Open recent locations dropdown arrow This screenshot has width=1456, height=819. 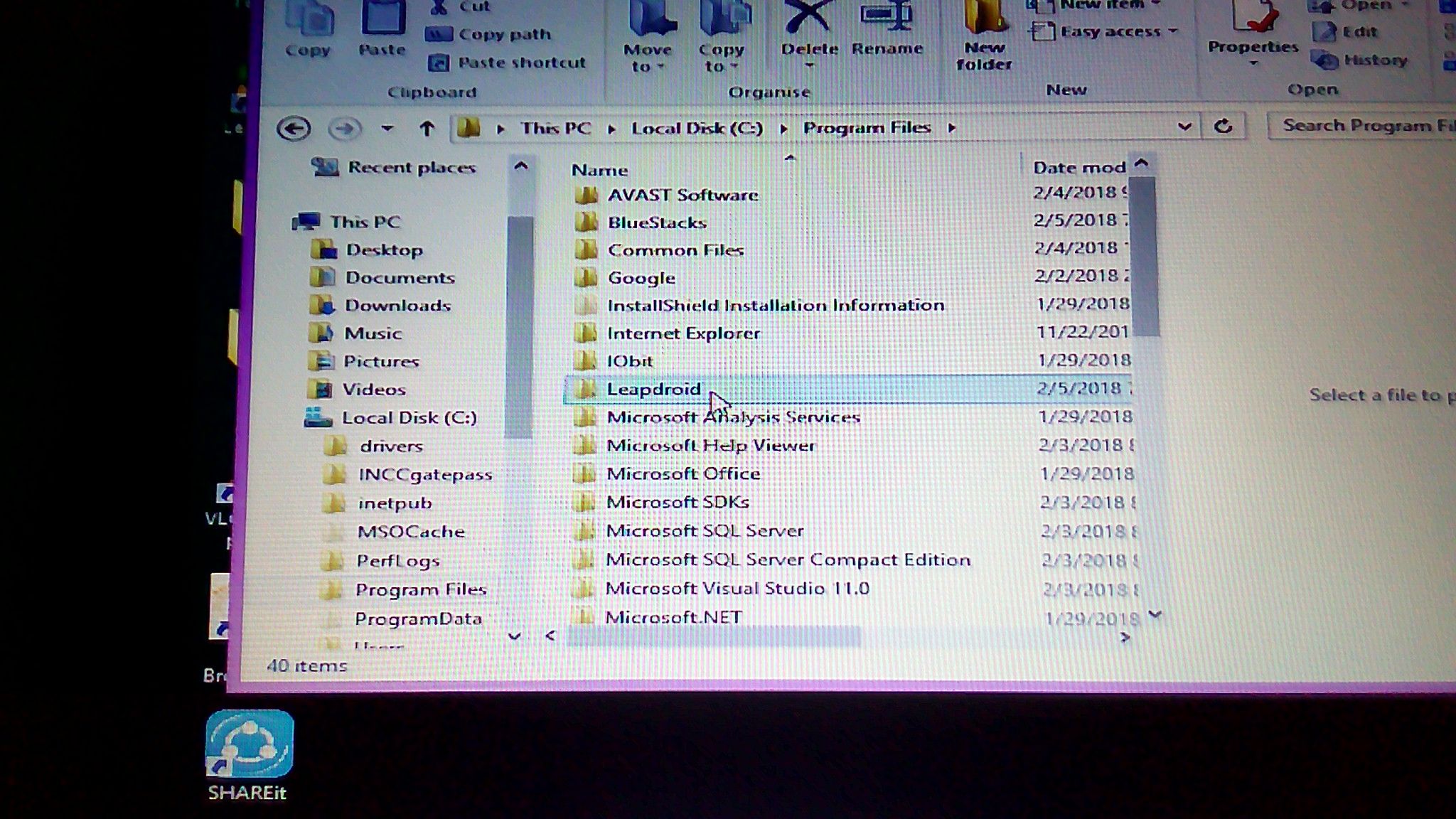pos(387,129)
